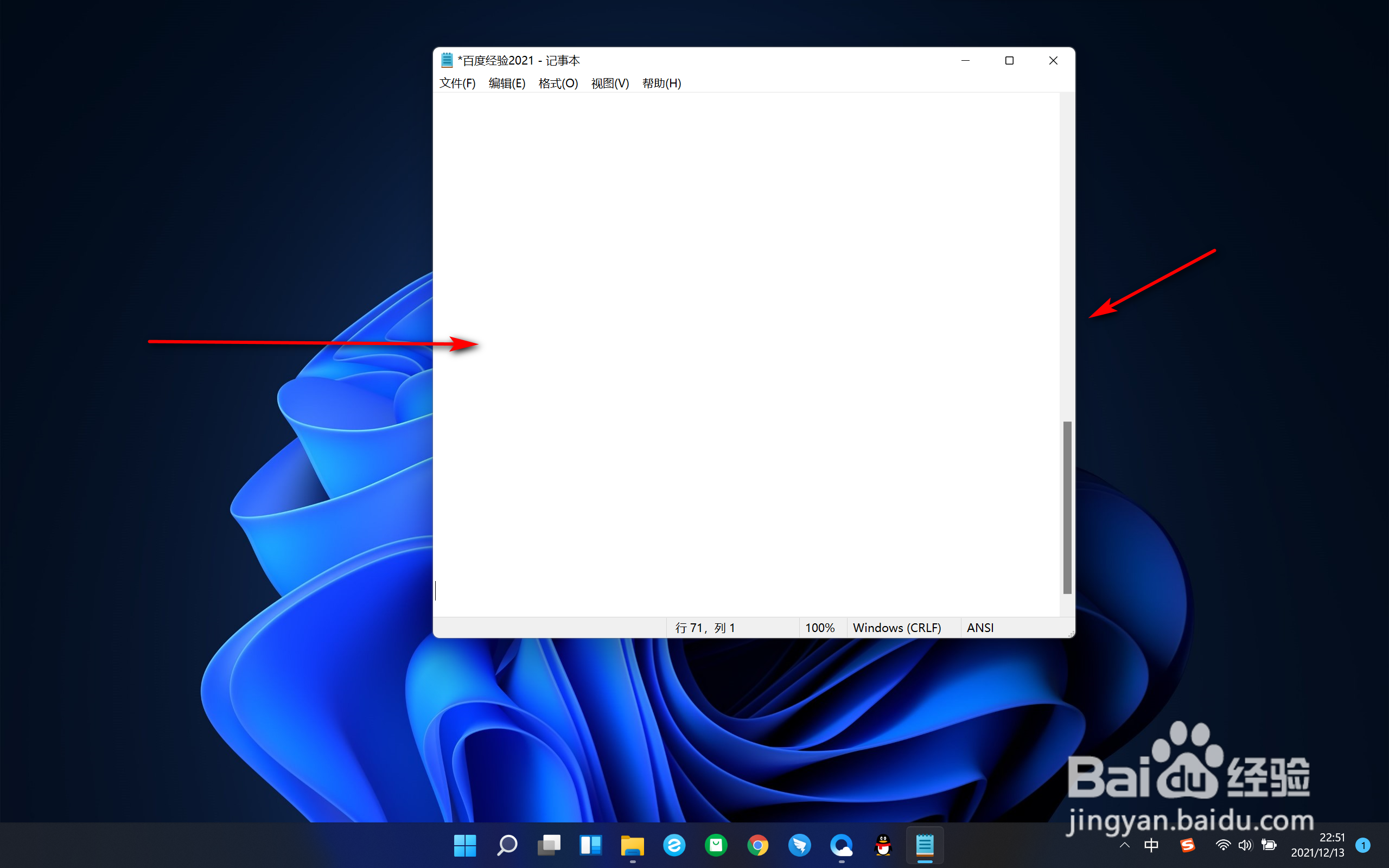Open the 格式(O) menu

pos(558,83)
